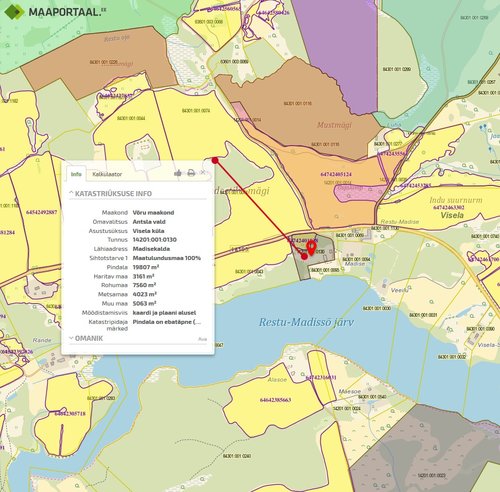The height and width of the screenshot is (492, 500).
Task: Click the Restu-Madissō järv lake label
Action: 306,322
